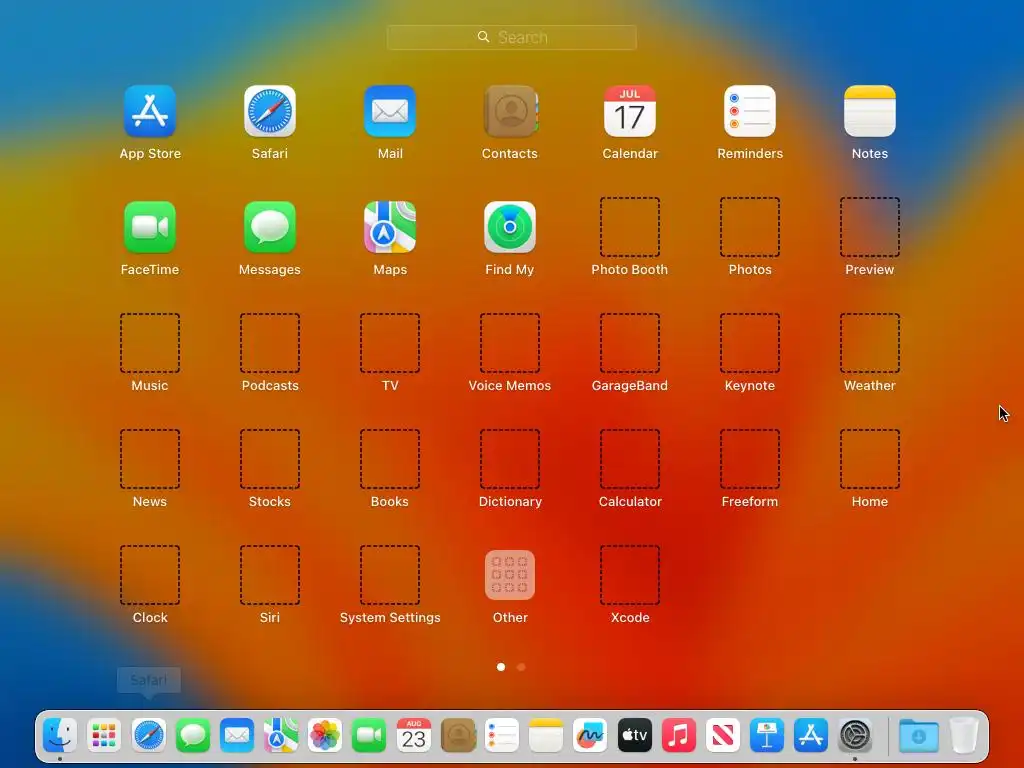Screen dimensions: 1024x768
Task: Open Safari from the Dock
Action: tap(148, 735)
